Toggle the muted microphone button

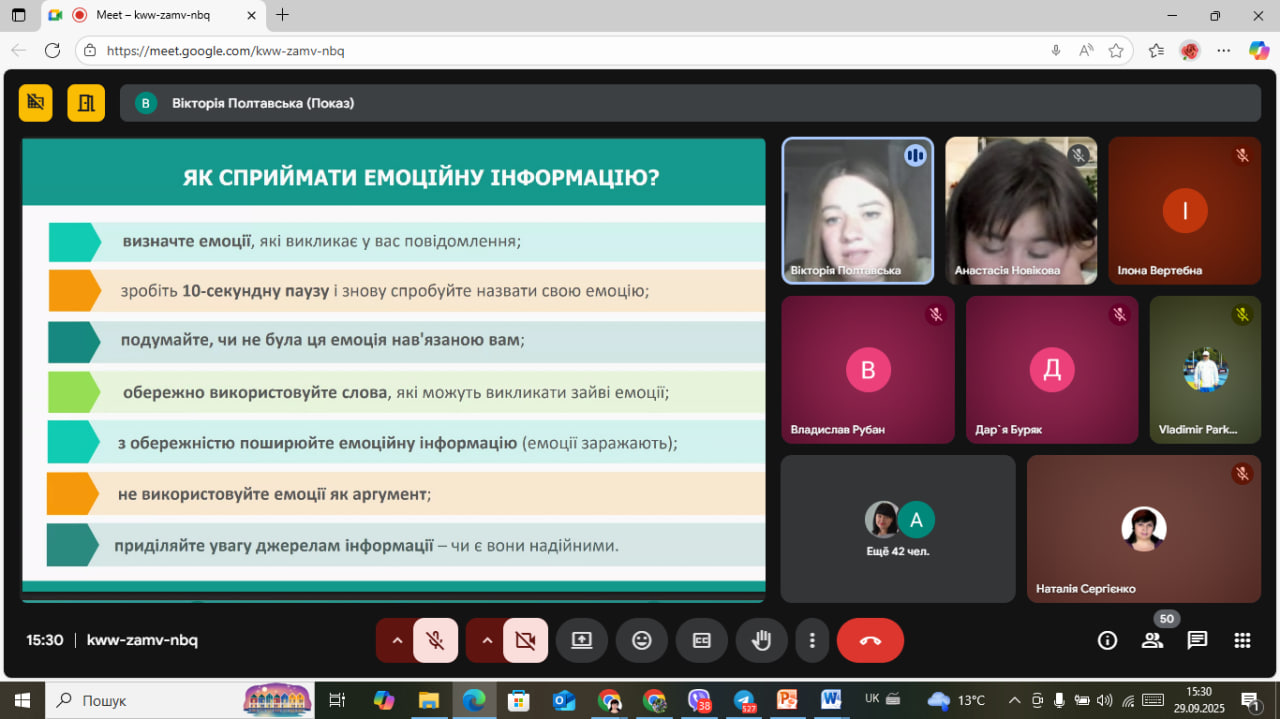click(x=435, y=641)
